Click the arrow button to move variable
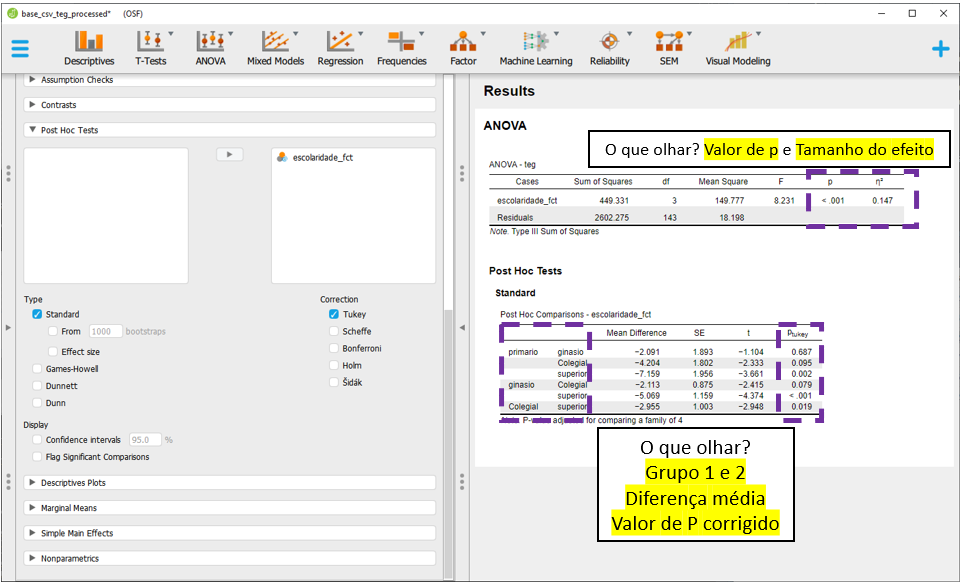The image size is (965, 585). 230,155
